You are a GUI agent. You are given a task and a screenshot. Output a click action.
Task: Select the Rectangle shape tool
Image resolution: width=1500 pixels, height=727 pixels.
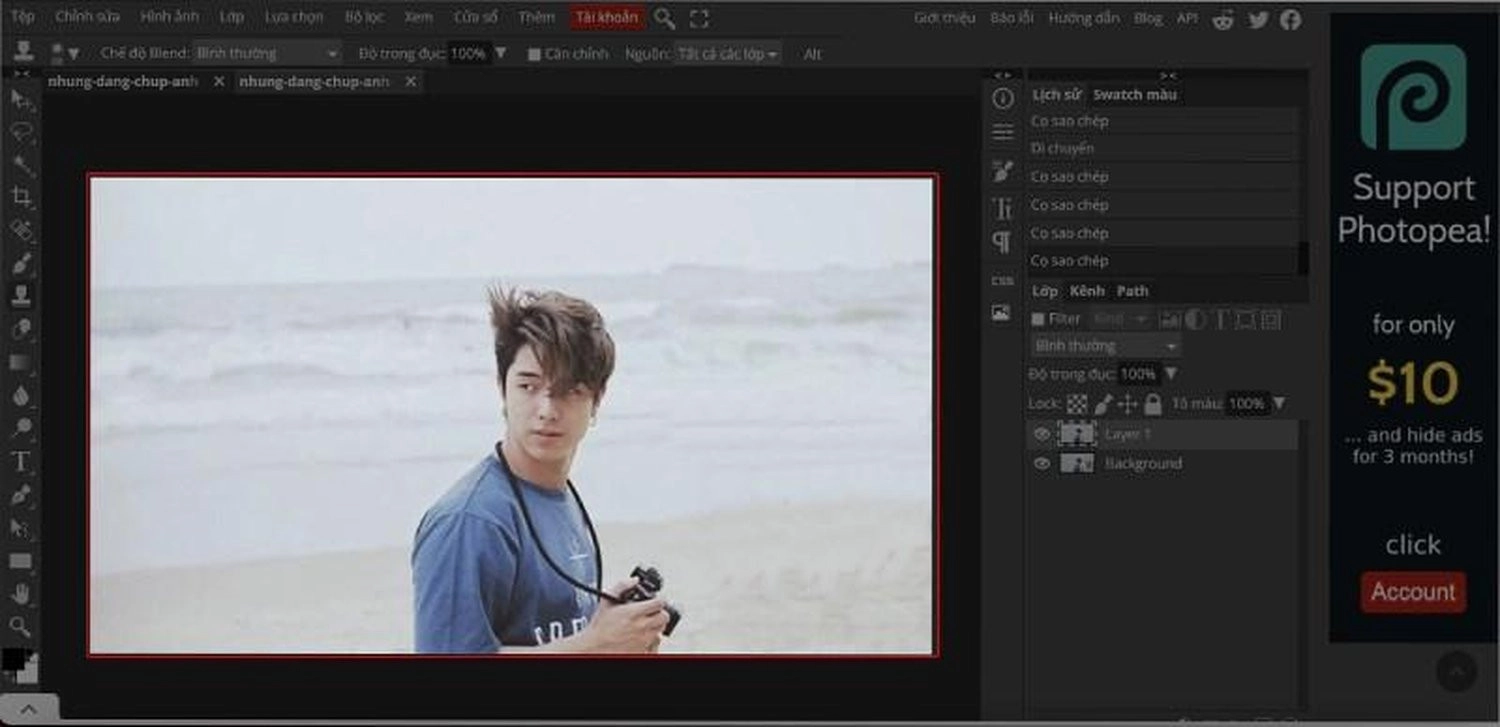(x=21, y=561)
